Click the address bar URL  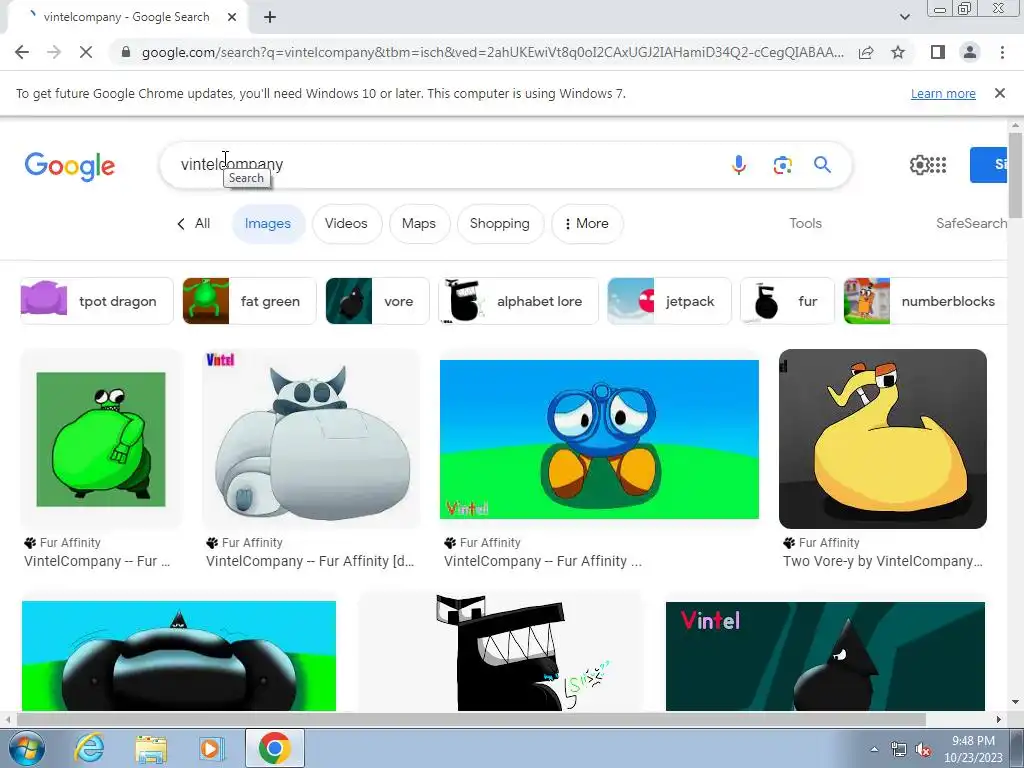point(493,52)
